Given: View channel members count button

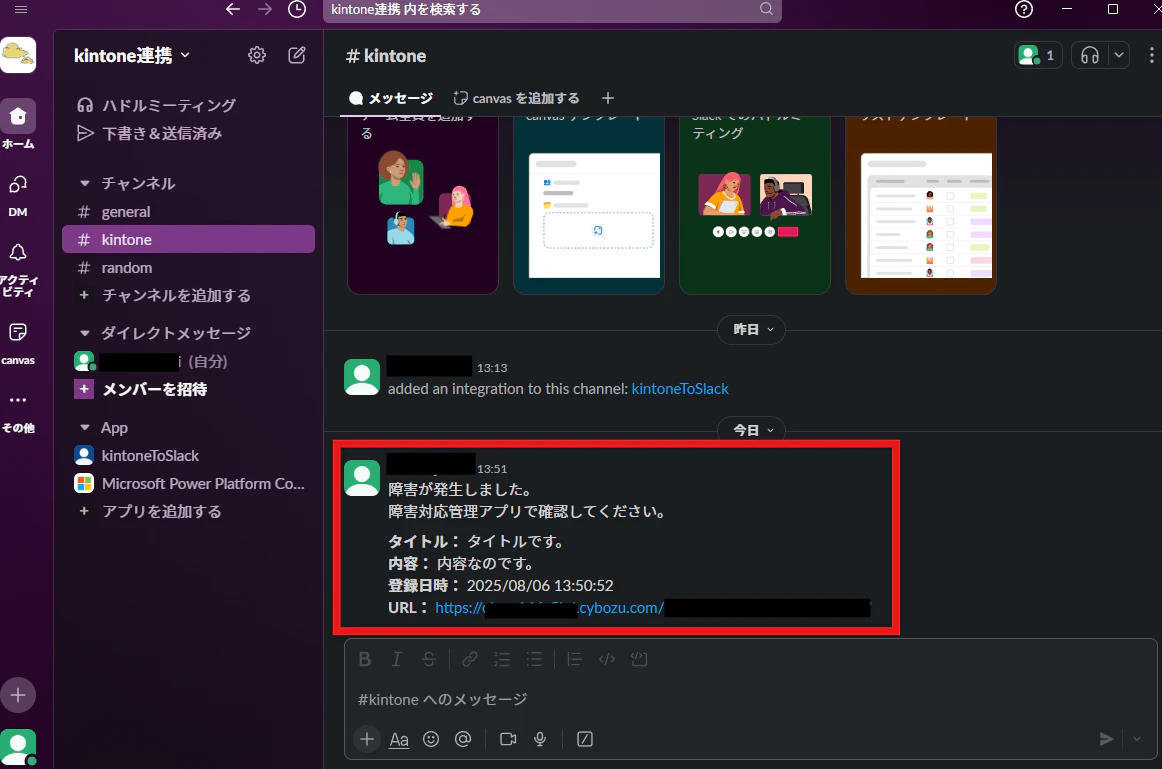Looking at the screenshot, I should [1038, 55].
